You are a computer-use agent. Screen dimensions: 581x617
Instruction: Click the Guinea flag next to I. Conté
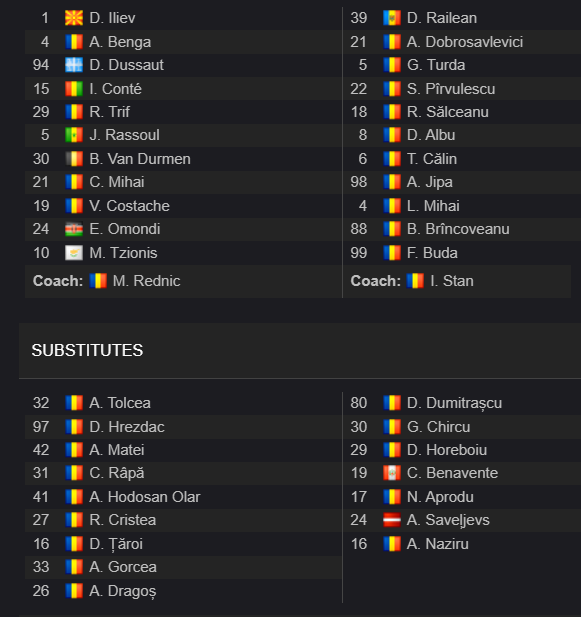coord(74,89)
